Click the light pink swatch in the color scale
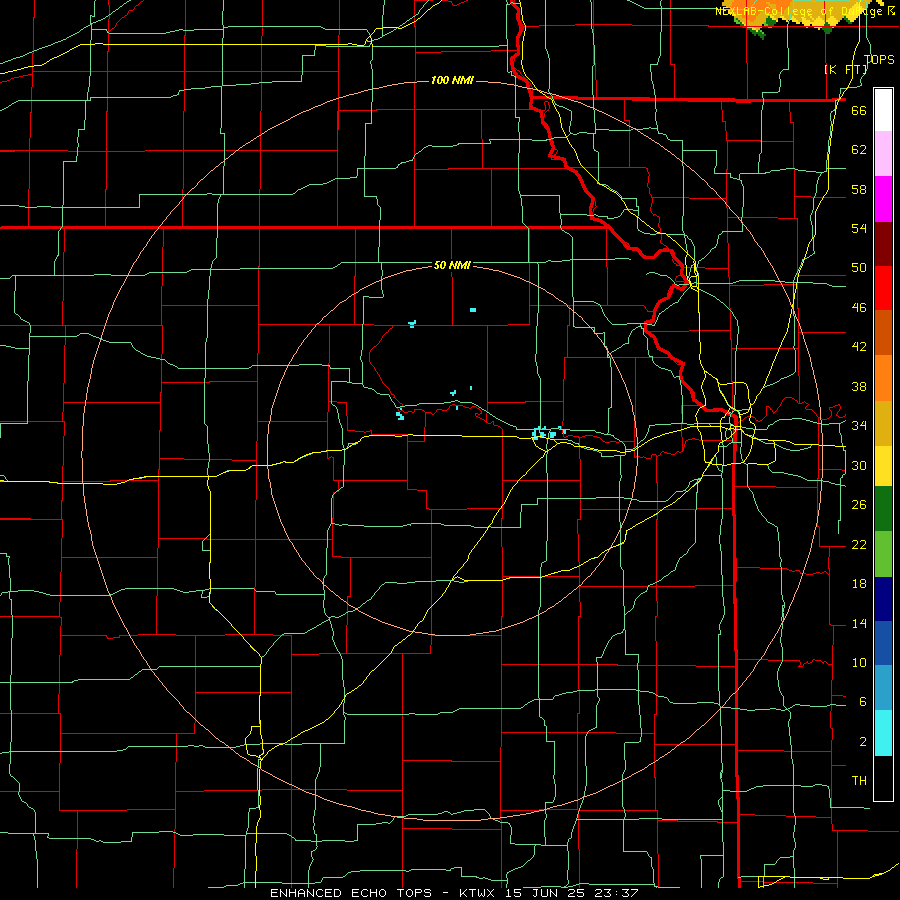Viewport: 900px width, 900px height. 883,154
